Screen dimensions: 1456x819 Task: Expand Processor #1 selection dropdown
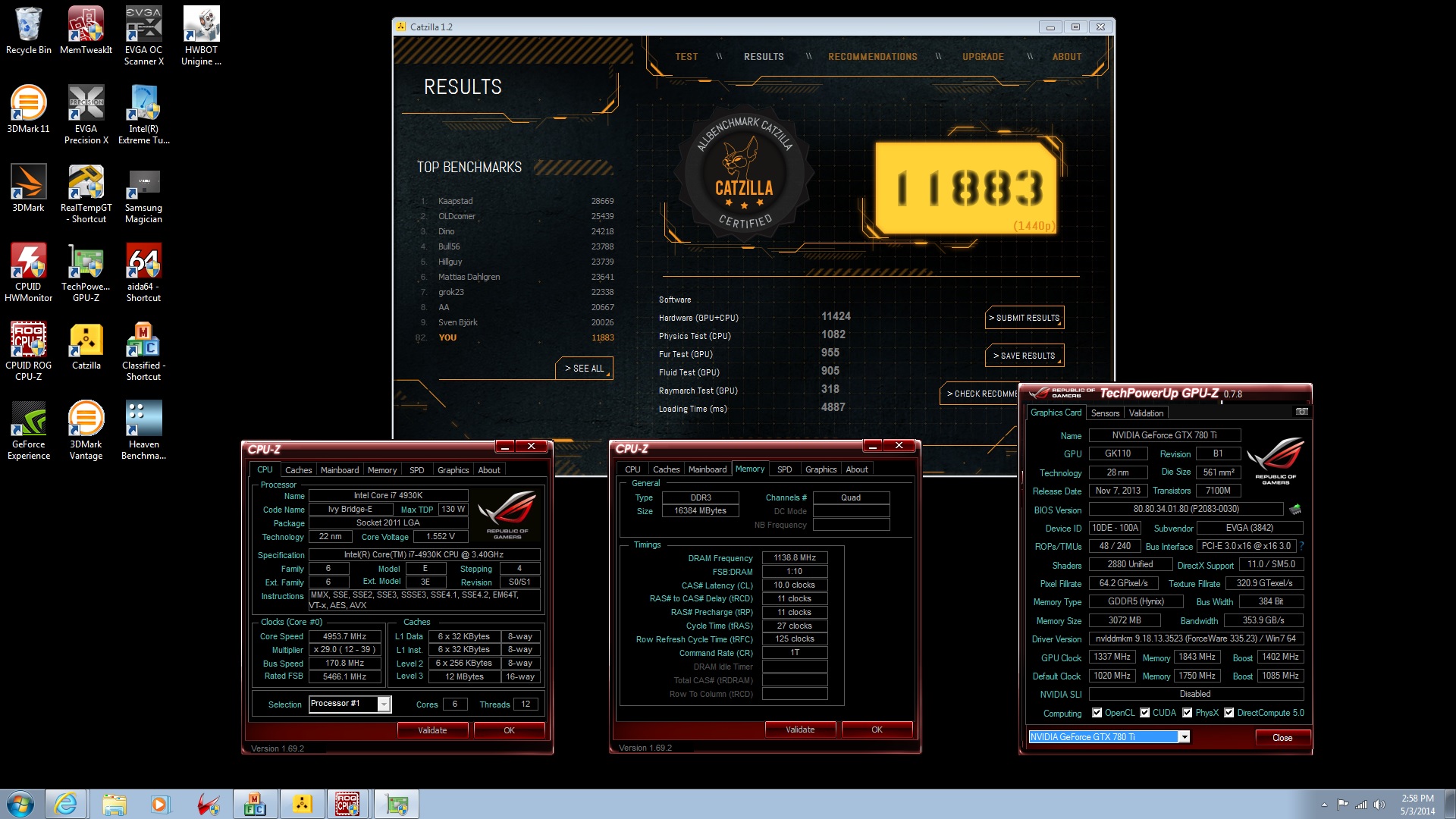384,704
